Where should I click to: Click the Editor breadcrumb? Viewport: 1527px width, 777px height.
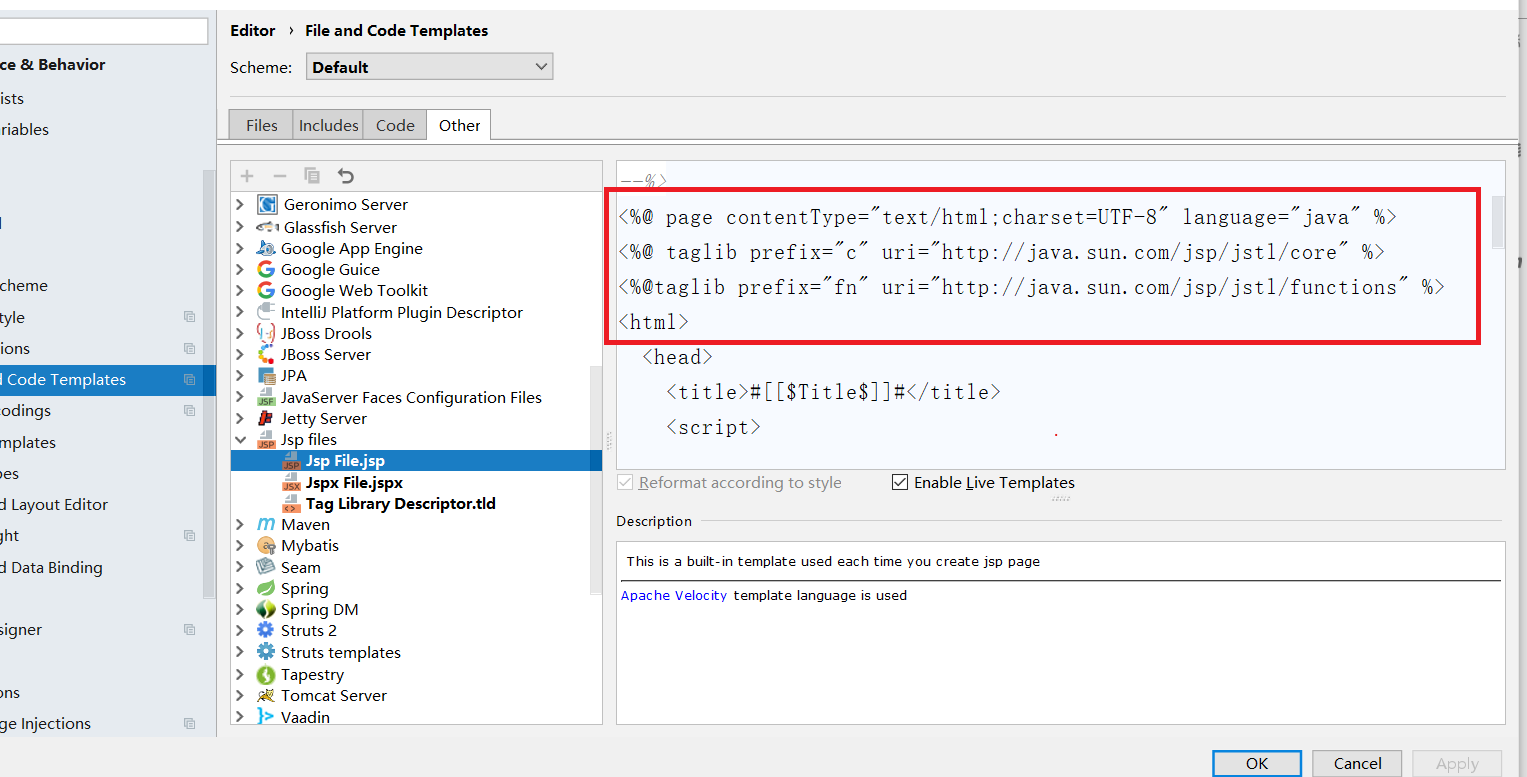(253, 31)
